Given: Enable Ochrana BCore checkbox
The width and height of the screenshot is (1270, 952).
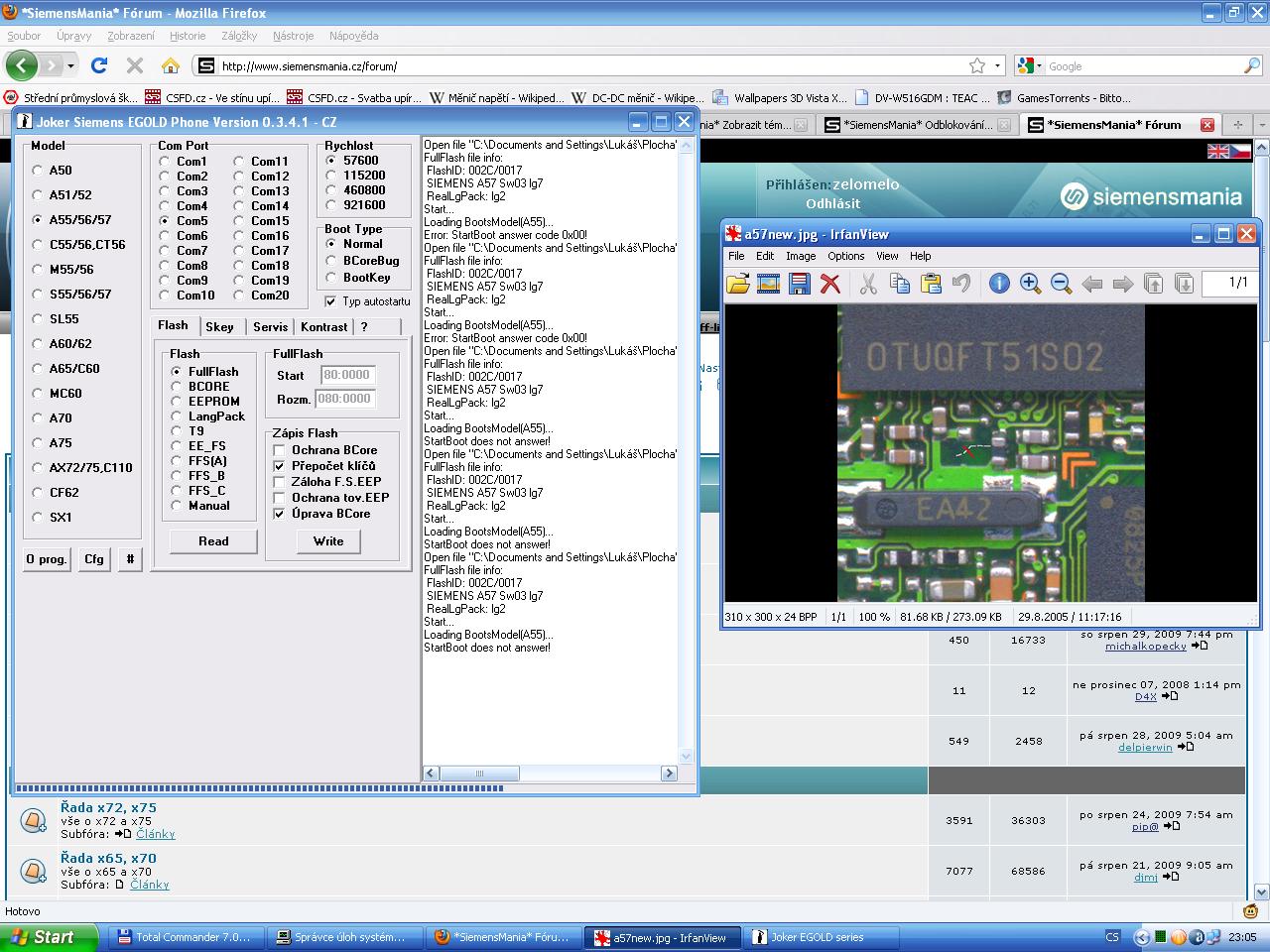Looking at the screenshot, I should tap(279, 450).
